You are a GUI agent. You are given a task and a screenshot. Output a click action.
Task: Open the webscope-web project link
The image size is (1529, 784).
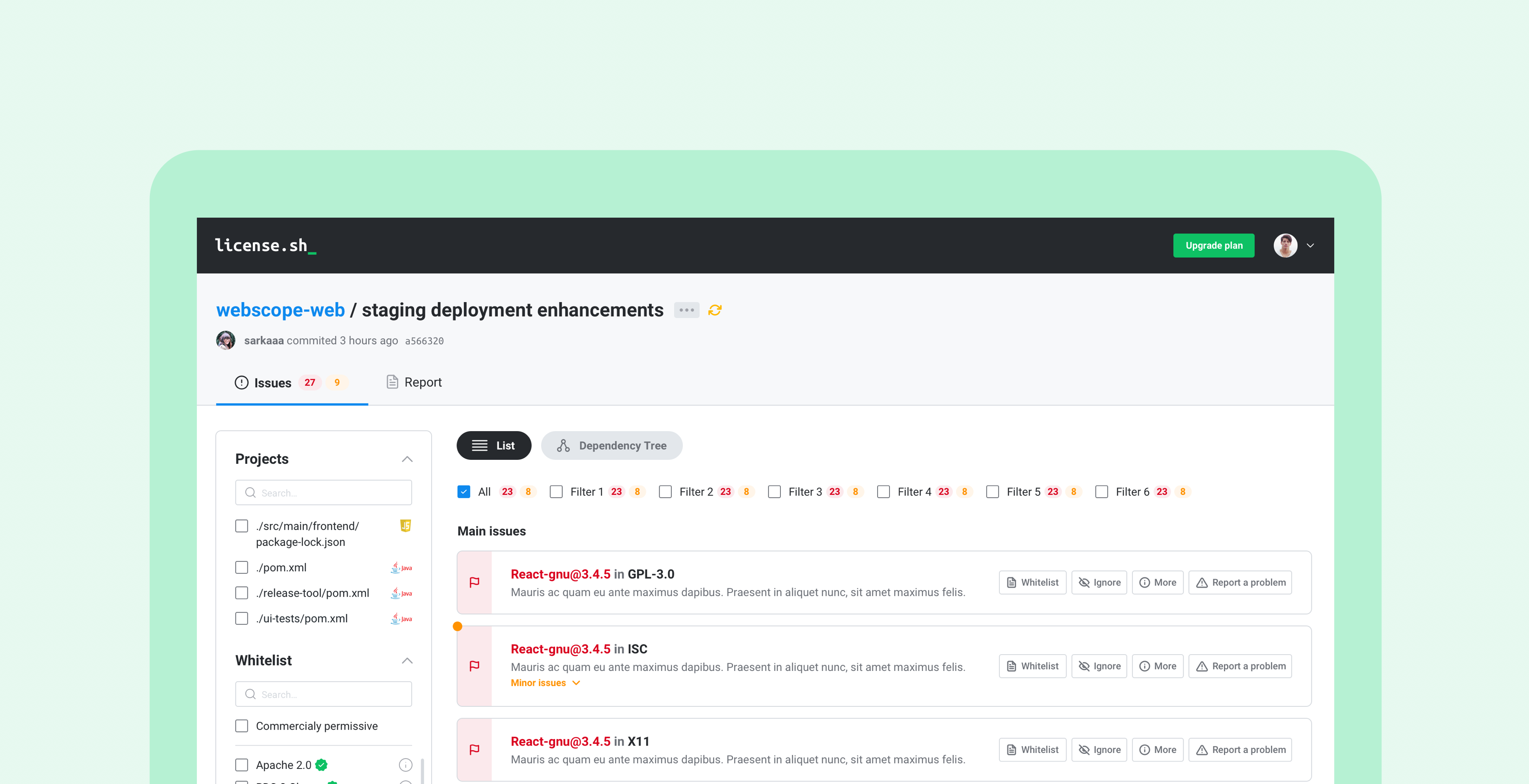(280, 310)
